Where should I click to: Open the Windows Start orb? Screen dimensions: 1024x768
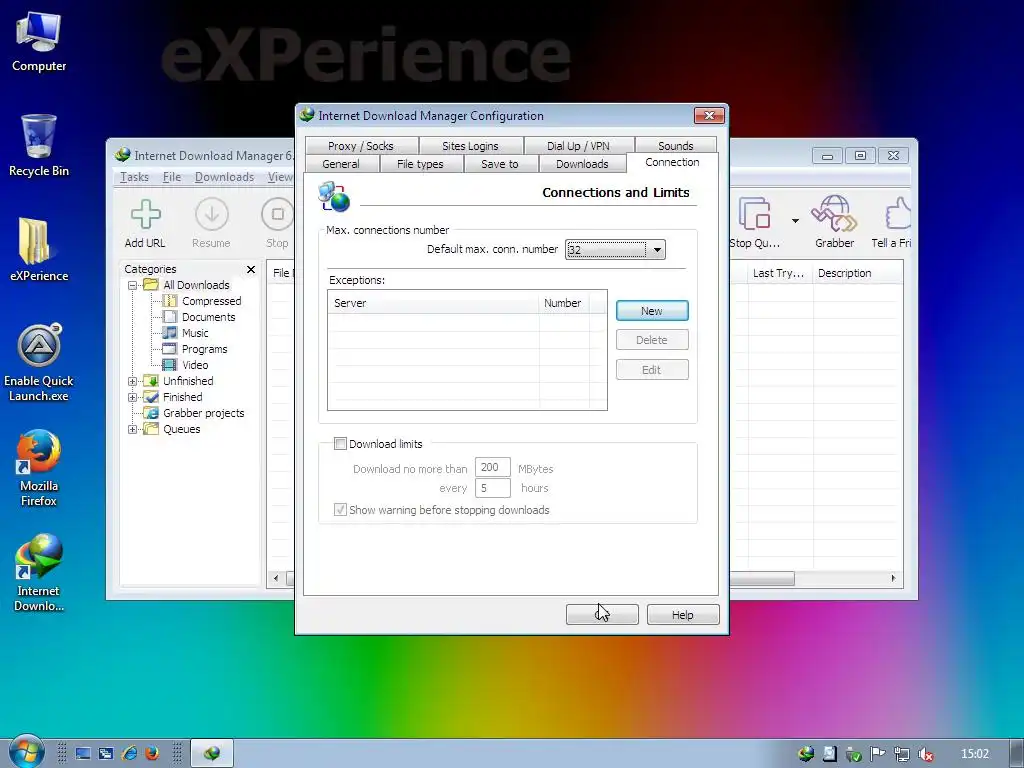coord(25,752)
